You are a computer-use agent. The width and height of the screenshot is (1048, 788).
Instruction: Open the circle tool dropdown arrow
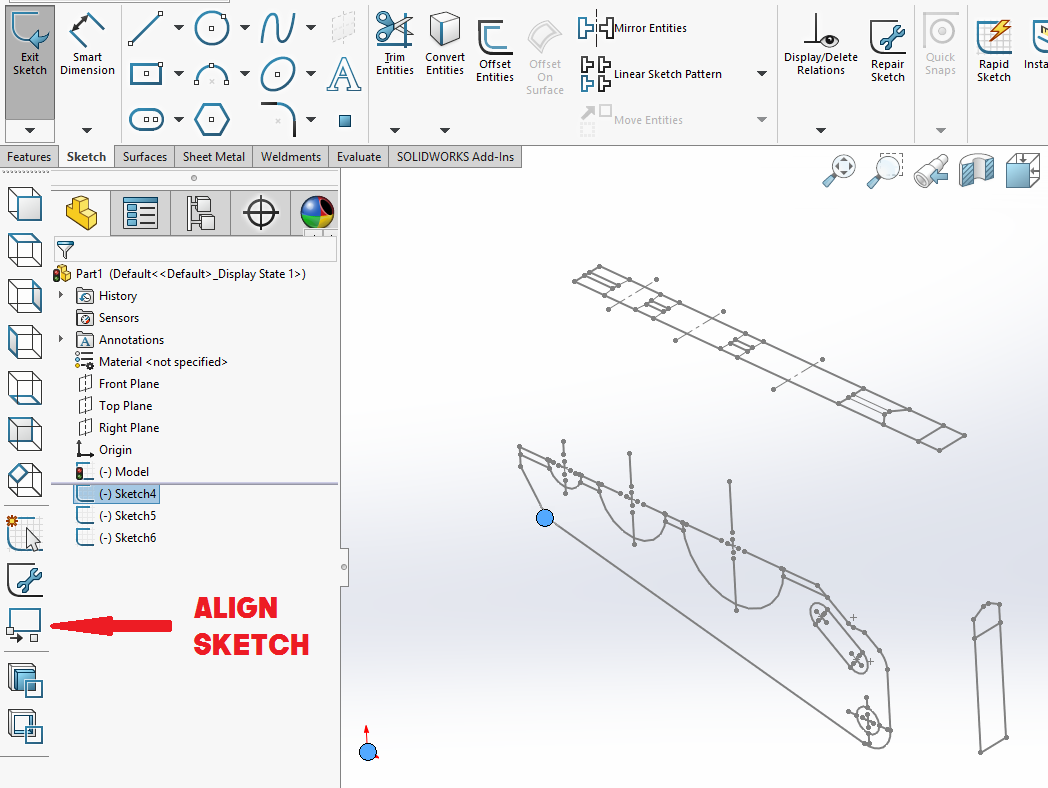[x=245, y=28]
